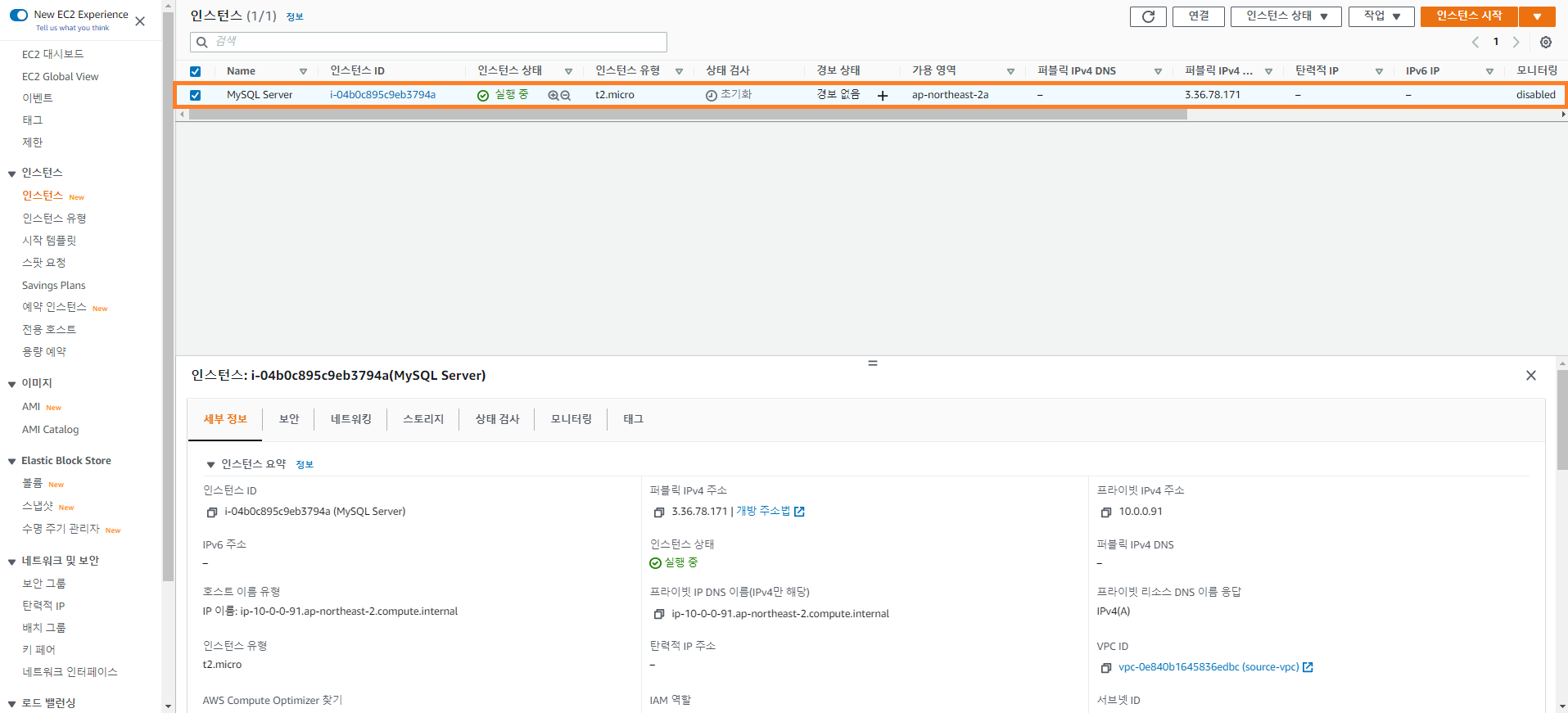The width and height of the screenshot is (1568, 713).
Task: Open EC2 대시보드 in sidebar
Action: (x=52, y=54)
